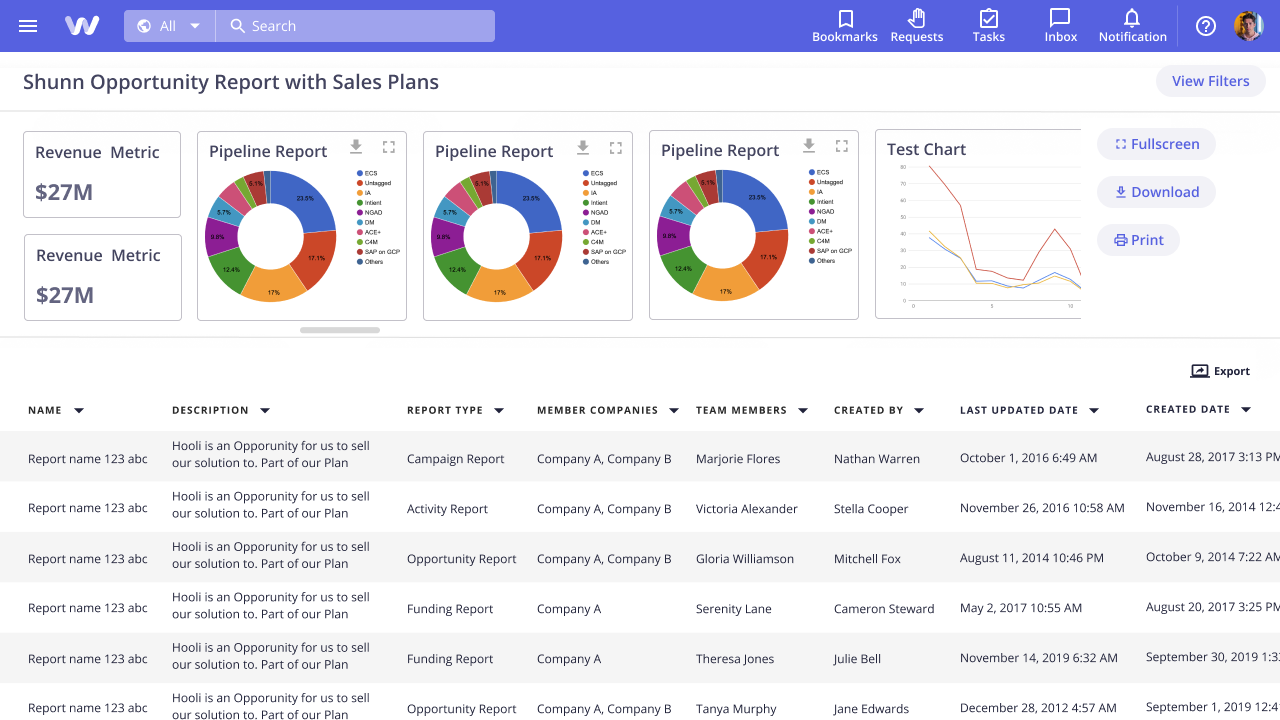Click creator Nathan Warren
This screenshot has width=1280, height=720.
pyautogui.click(x=877, y=459)
